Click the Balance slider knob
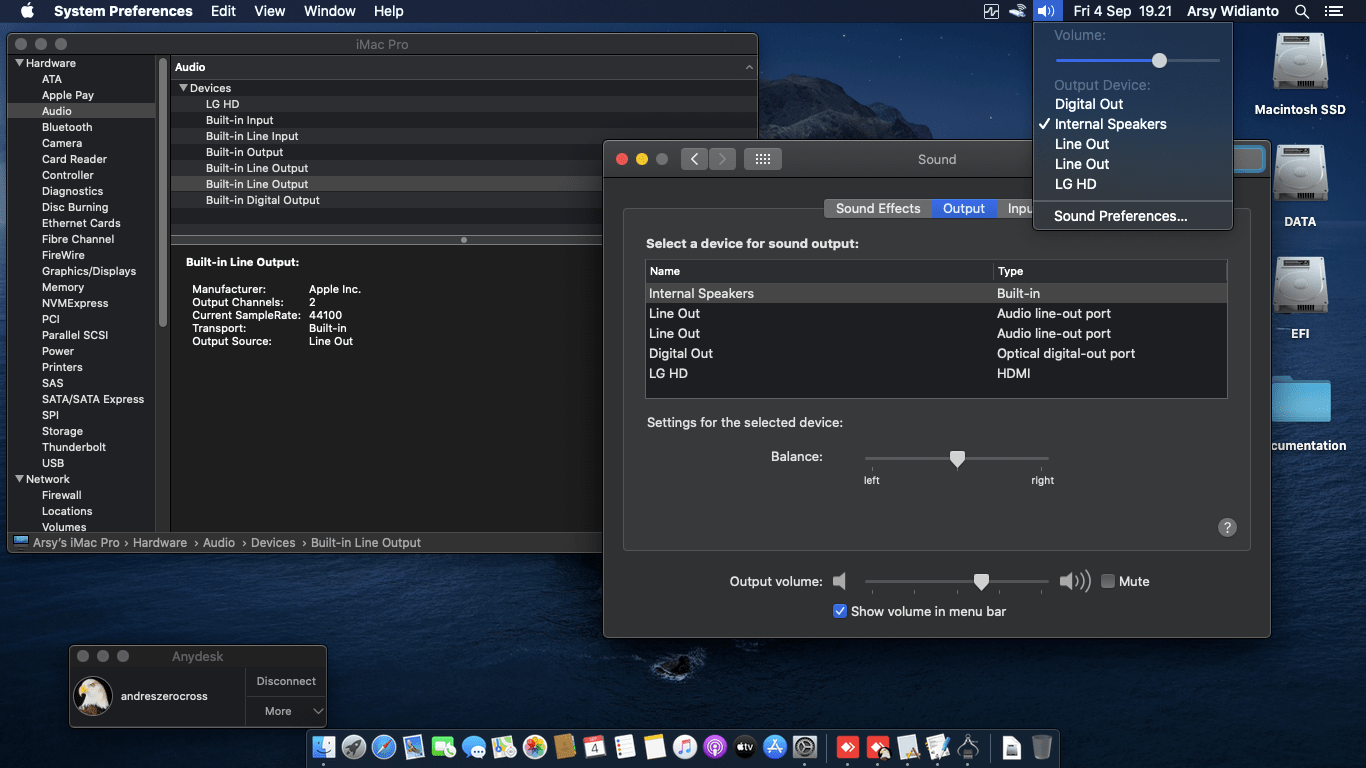This screenshot has width=1366, height=768. click(x=957, y=459)
